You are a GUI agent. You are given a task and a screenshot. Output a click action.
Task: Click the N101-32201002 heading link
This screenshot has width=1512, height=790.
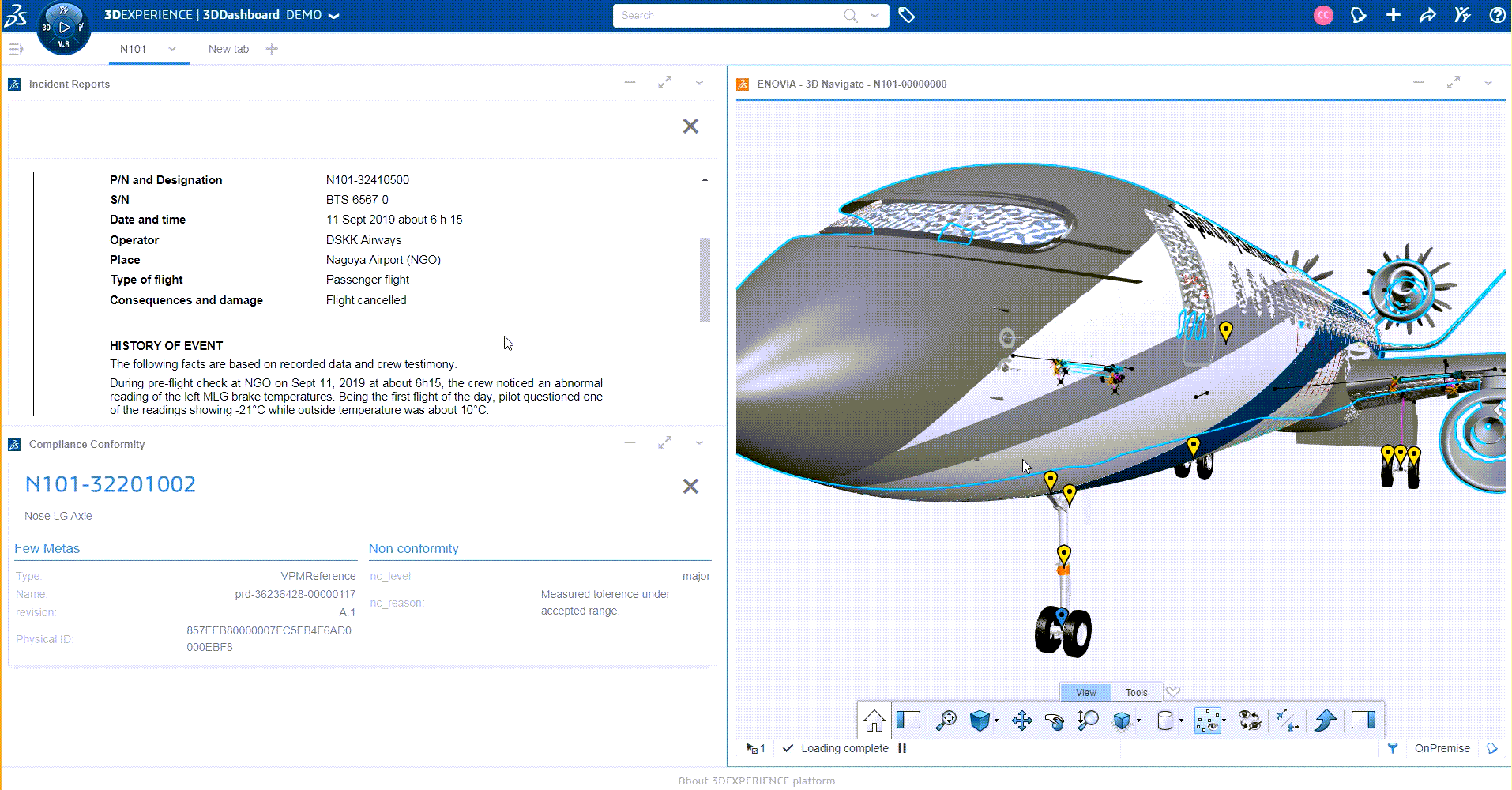pyautogui.click(x=110, y=484)
